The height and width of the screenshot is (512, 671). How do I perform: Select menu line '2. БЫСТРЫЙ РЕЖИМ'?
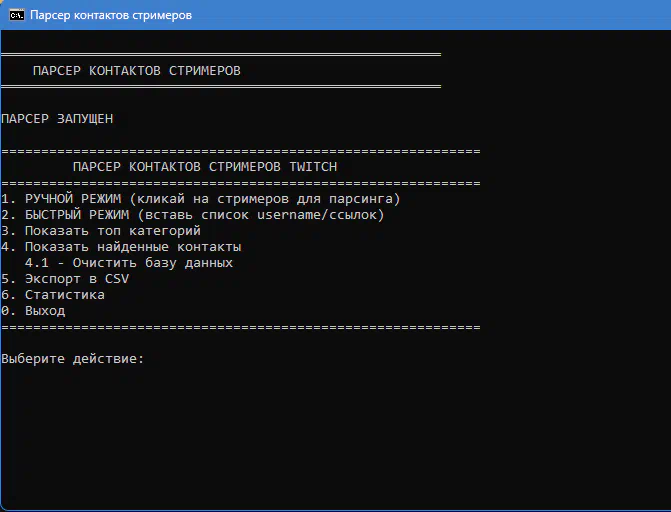[x=68, y=215]
